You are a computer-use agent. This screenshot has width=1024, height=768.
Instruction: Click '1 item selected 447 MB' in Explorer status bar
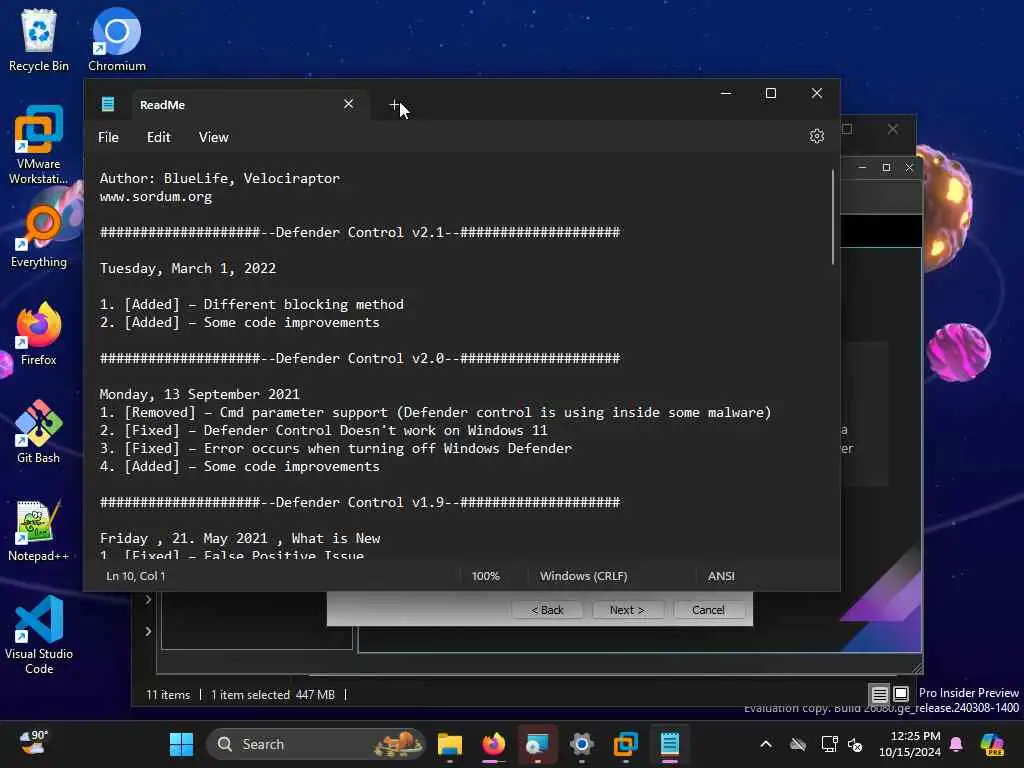click(272, 695)
